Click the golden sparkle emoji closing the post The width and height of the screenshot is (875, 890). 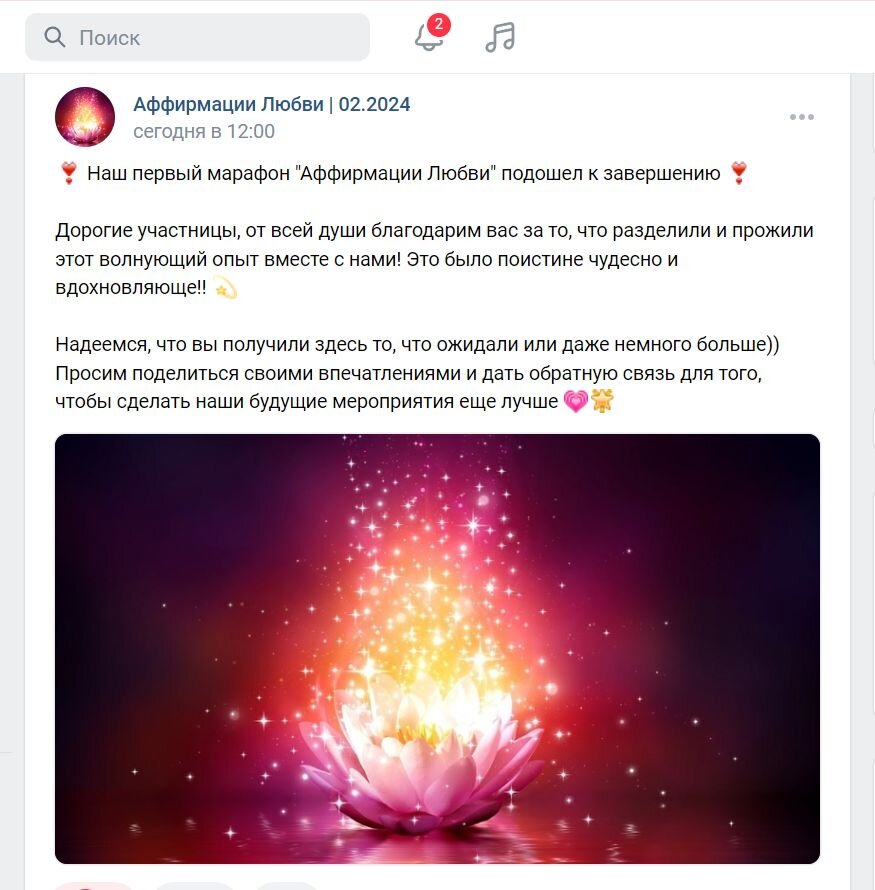(x=602, y=401)
